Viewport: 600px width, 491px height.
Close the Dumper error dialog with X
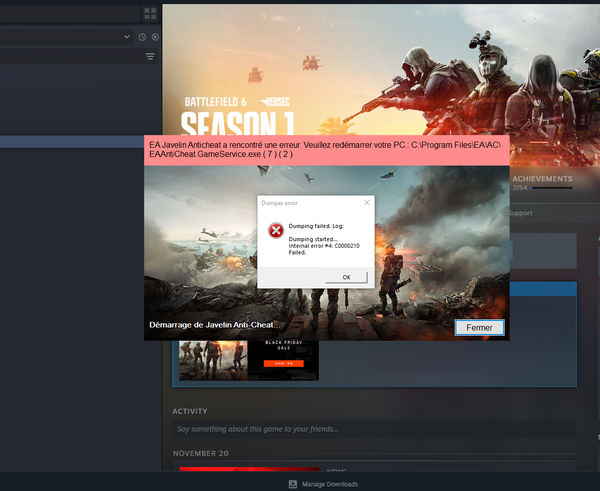tap(366, 202)
